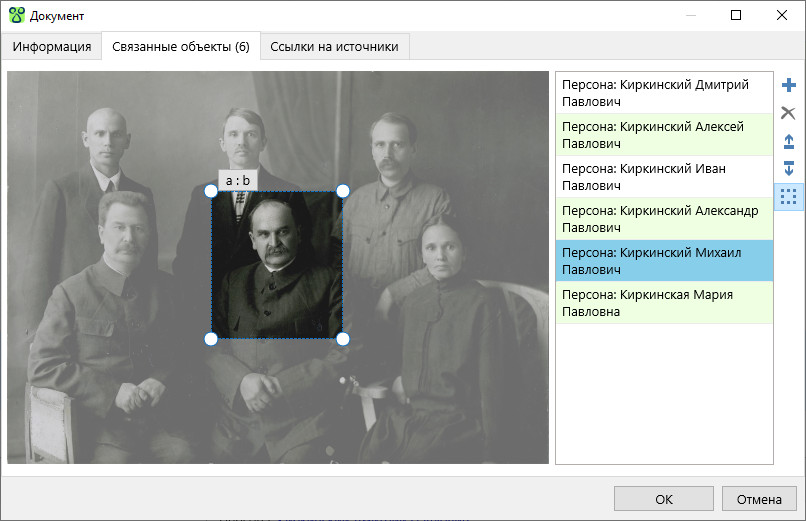Click the delete linked object X icon
Screen dimensions: 806x521
(x=788, y=113)
